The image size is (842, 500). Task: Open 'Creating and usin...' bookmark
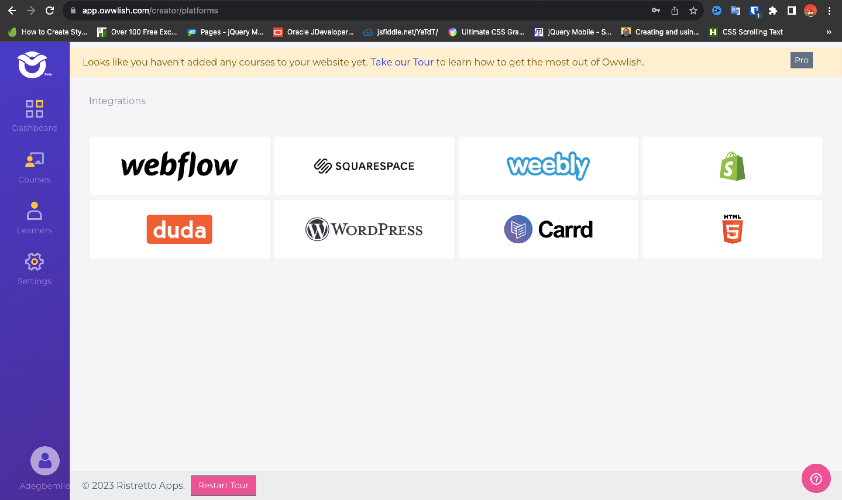(660, 32)
